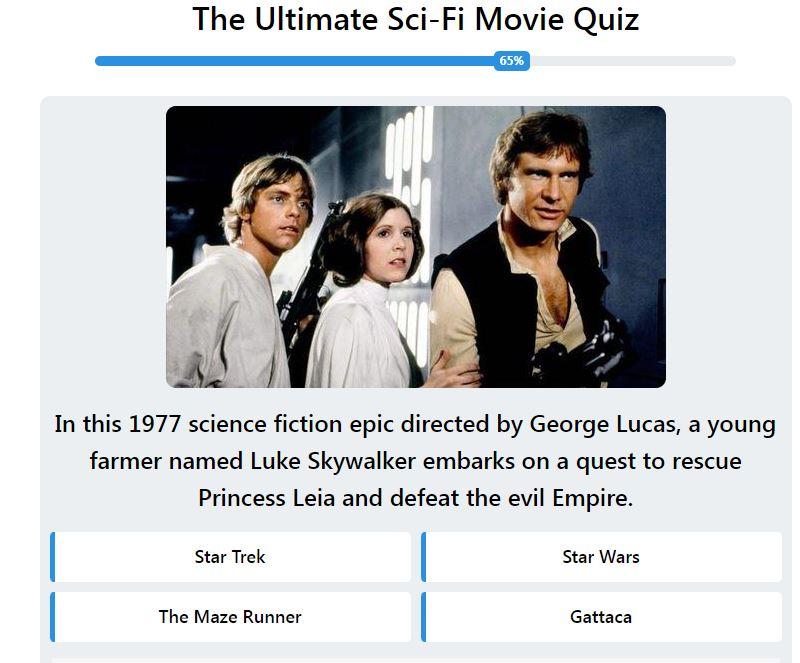Click Princess Leia in the question text
Image resolution: width=800 pixels, height=663 pixels.
point(266,498)
